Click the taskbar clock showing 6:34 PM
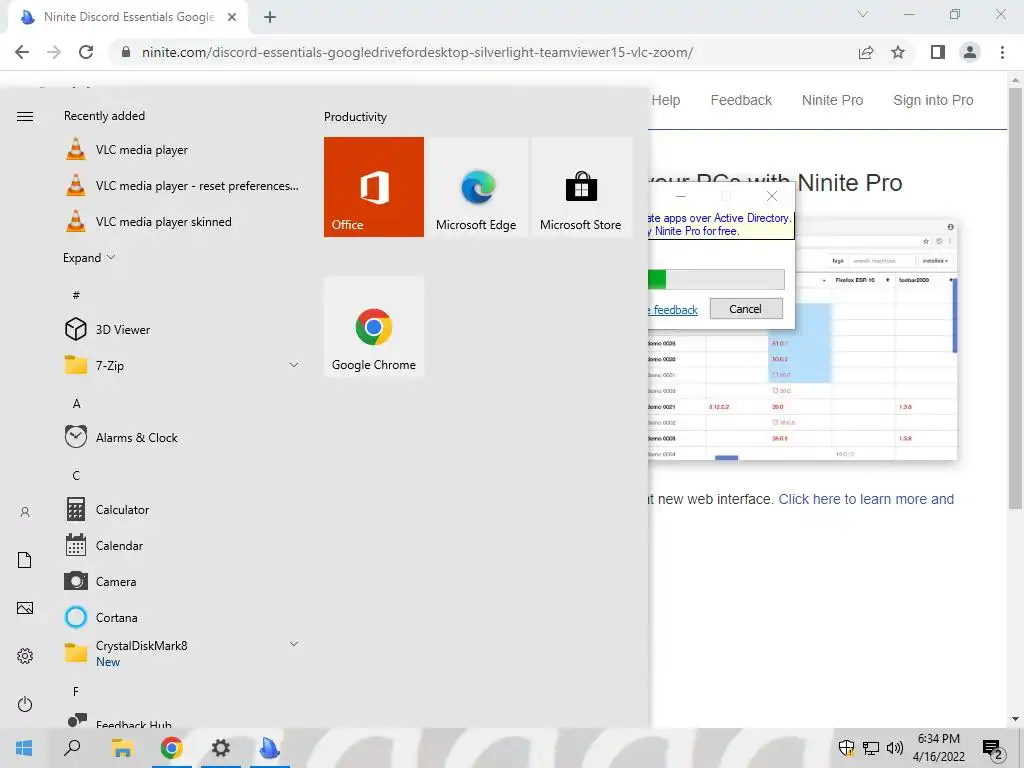The image size is (1024, 768). [x=938, y=748]
